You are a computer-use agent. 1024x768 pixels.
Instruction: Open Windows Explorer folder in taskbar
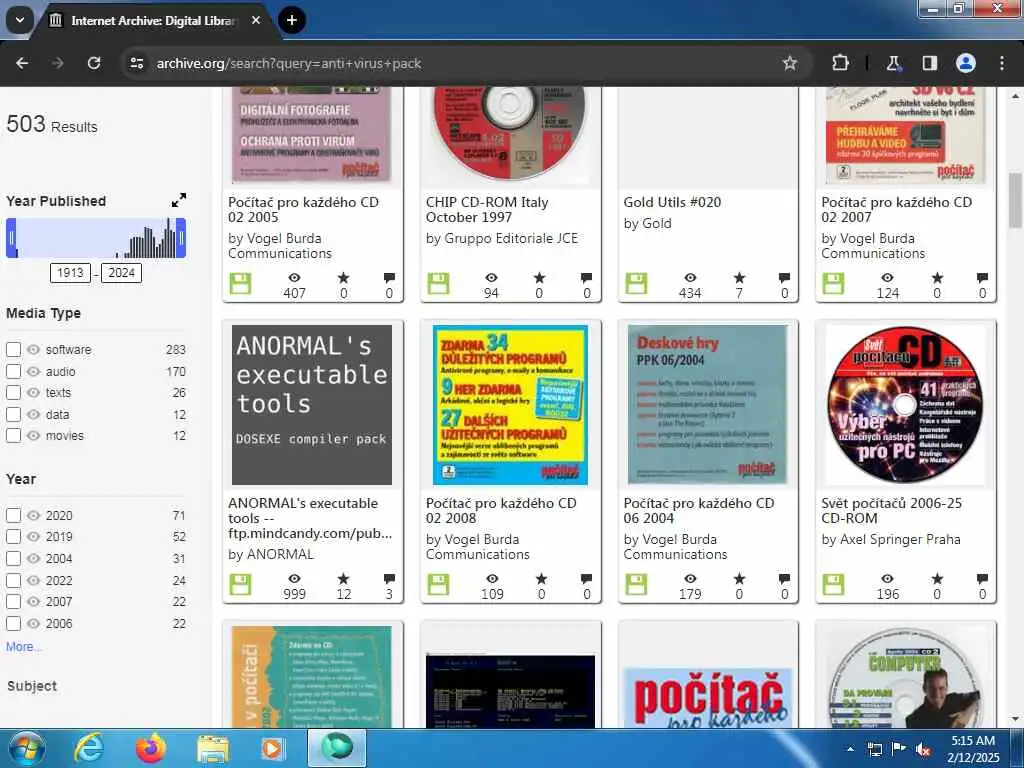212,748
